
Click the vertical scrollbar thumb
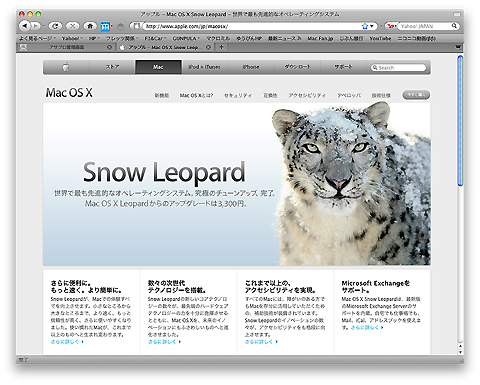[x=460, y=121]
